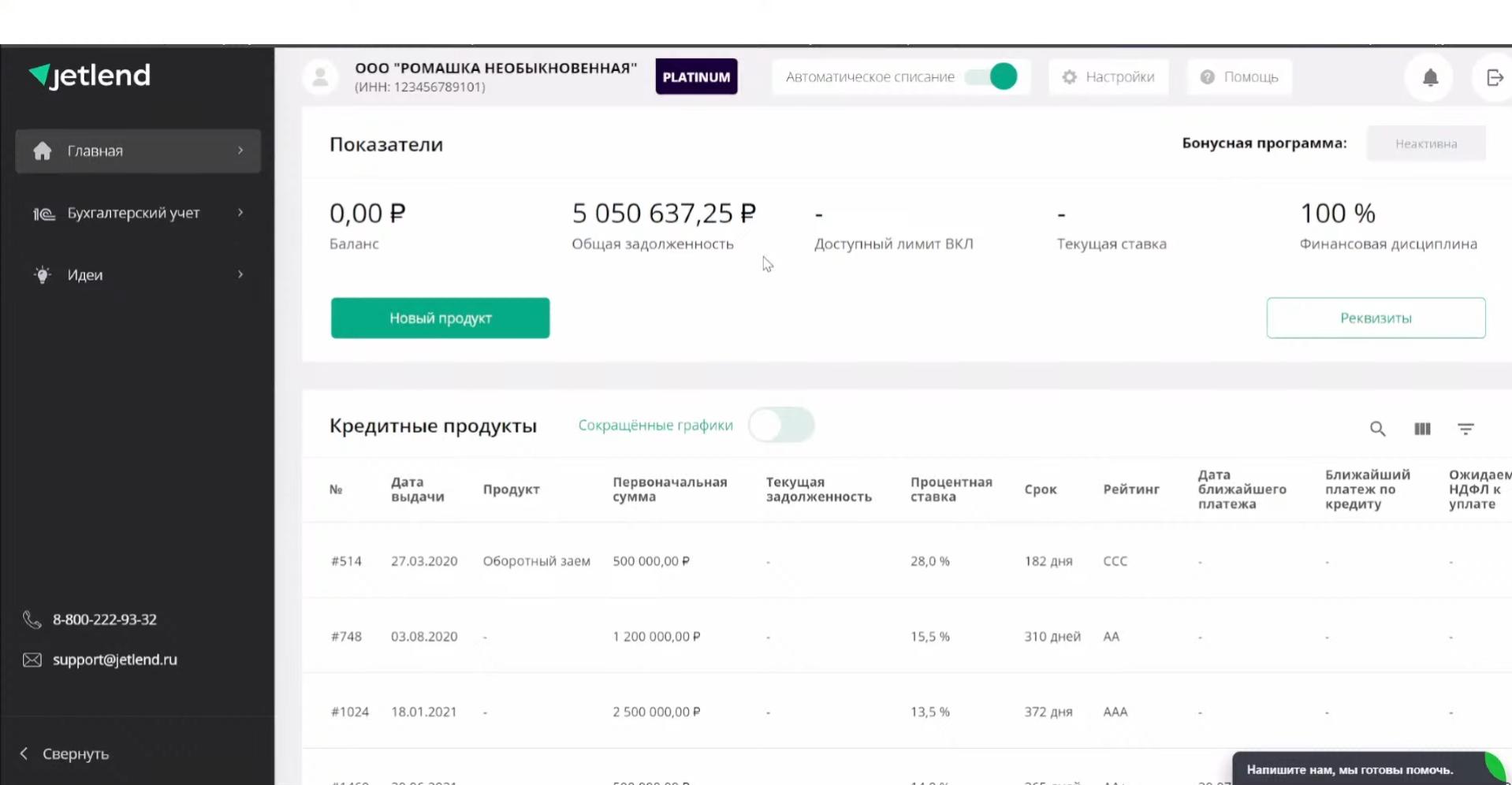Open the user avatar profile icon

320,77
